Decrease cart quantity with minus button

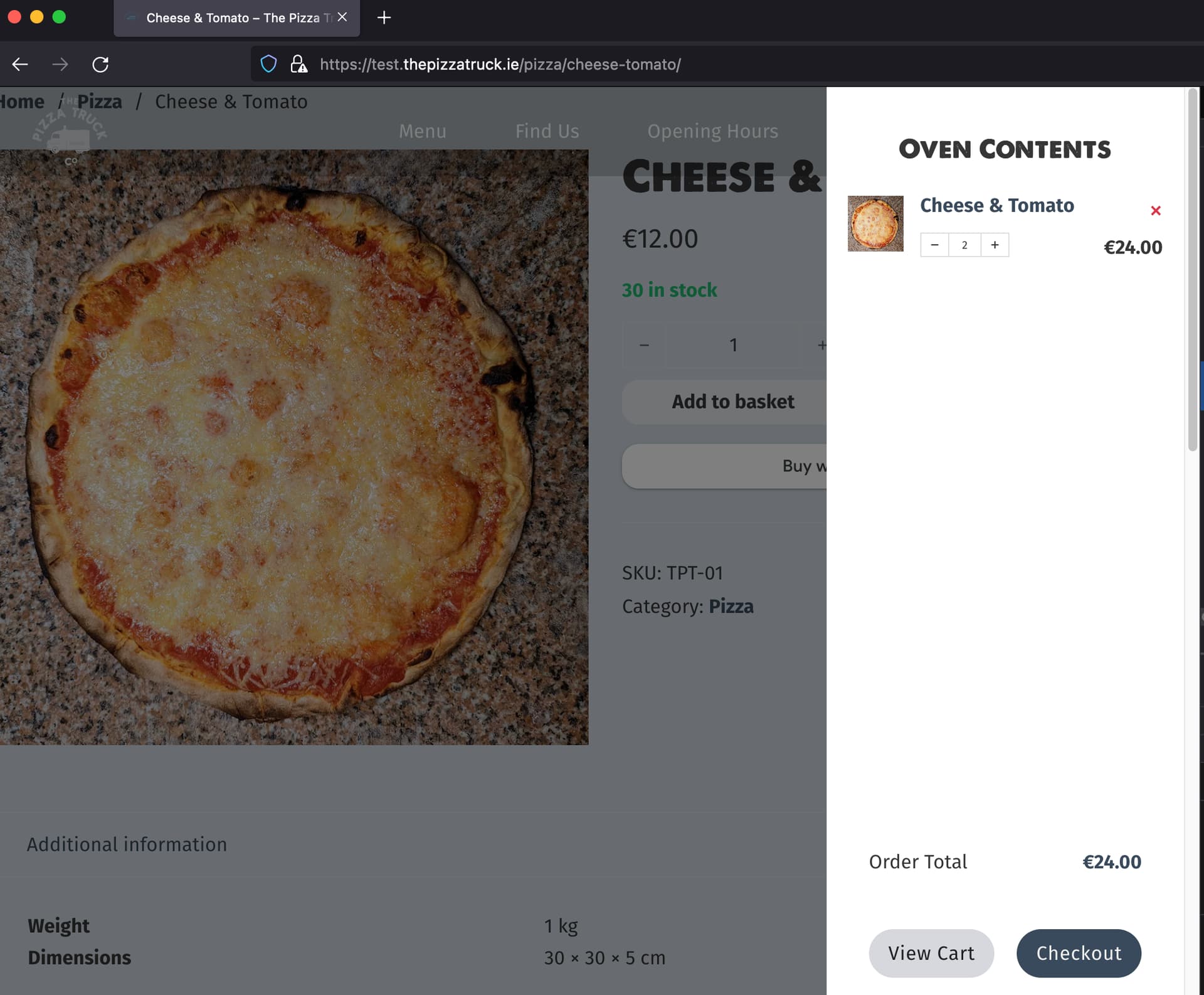(934, 245)
